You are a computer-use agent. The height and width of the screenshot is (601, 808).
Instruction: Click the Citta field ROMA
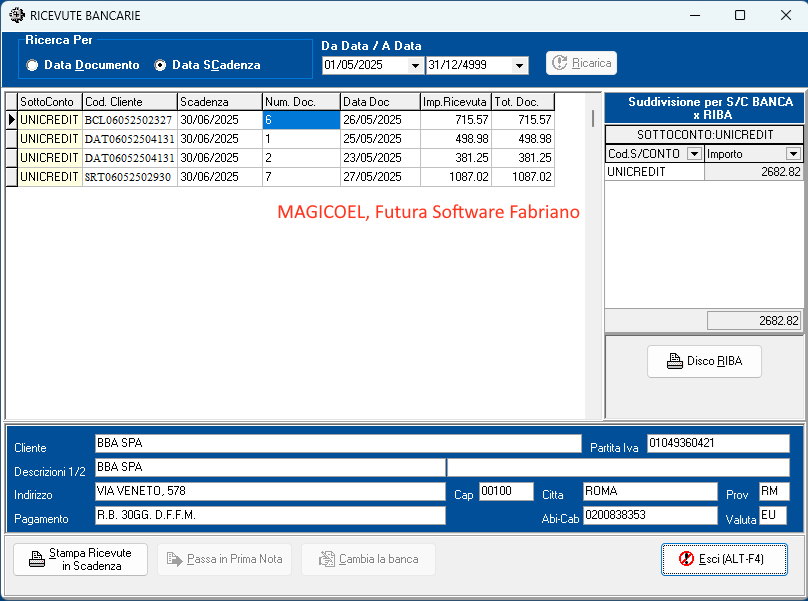click(x=650, y=491)
